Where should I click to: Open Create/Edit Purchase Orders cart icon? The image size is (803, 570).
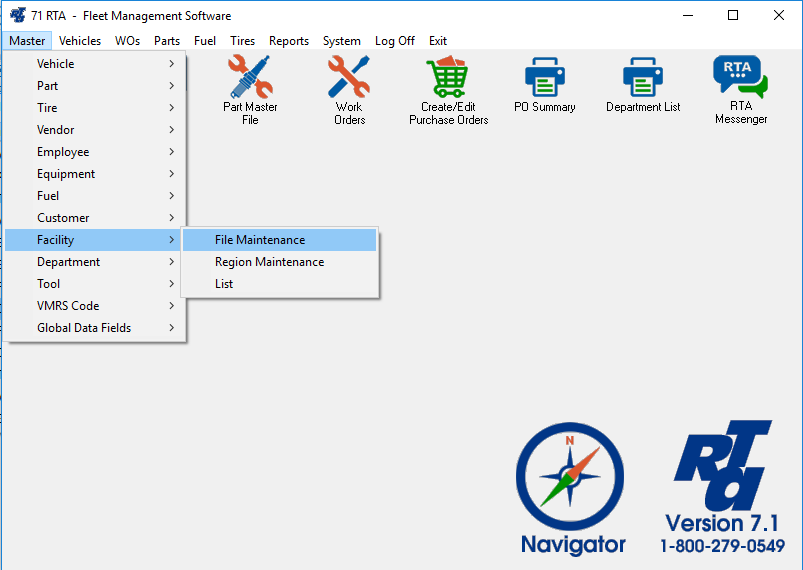click(x=448, y=78)
